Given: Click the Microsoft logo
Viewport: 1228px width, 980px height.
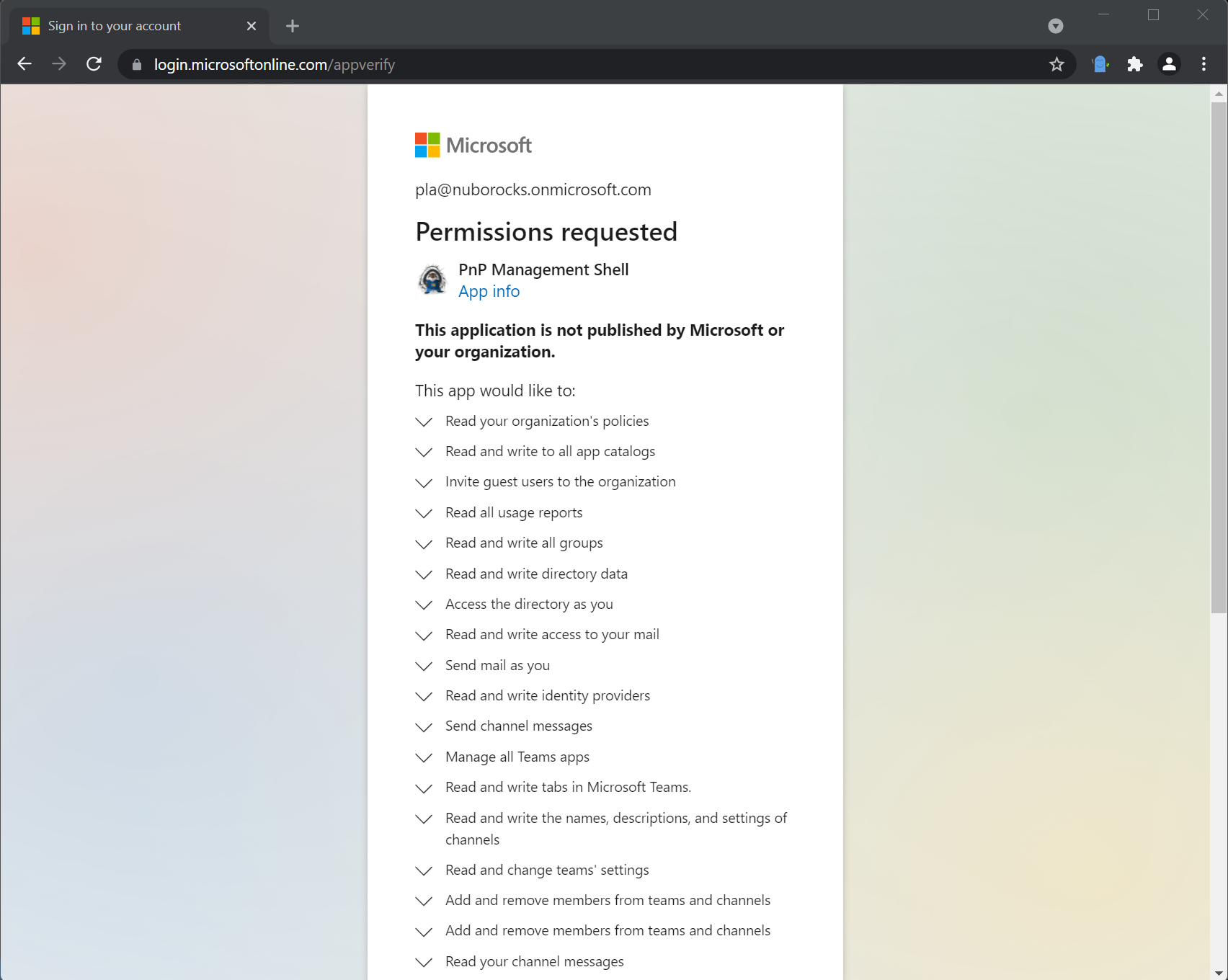Looking at the screenshot, I should pyautogui.click(x=473, y=145).
